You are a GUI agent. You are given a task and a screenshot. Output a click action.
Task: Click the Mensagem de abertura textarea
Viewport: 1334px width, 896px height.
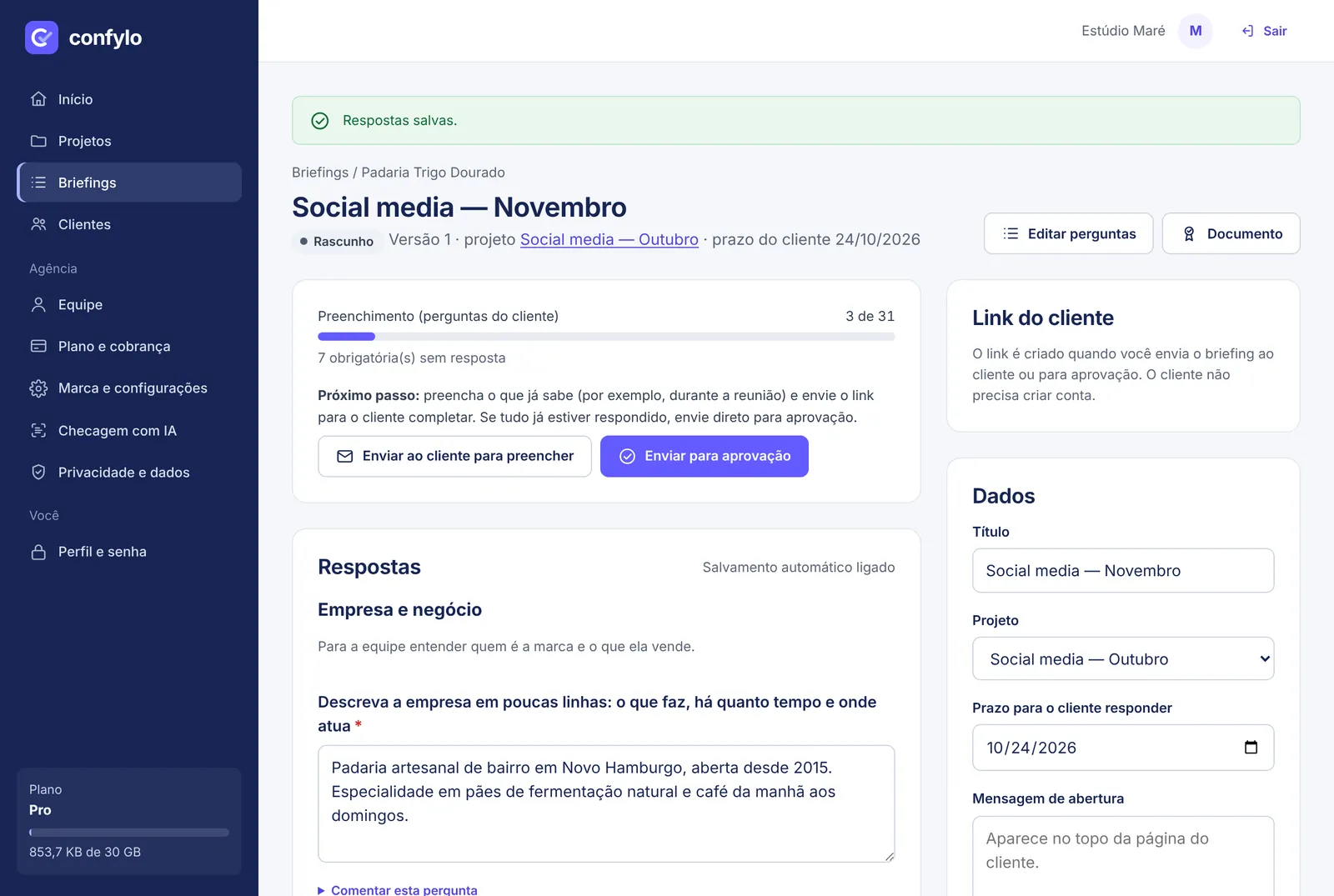[1123, 856]
